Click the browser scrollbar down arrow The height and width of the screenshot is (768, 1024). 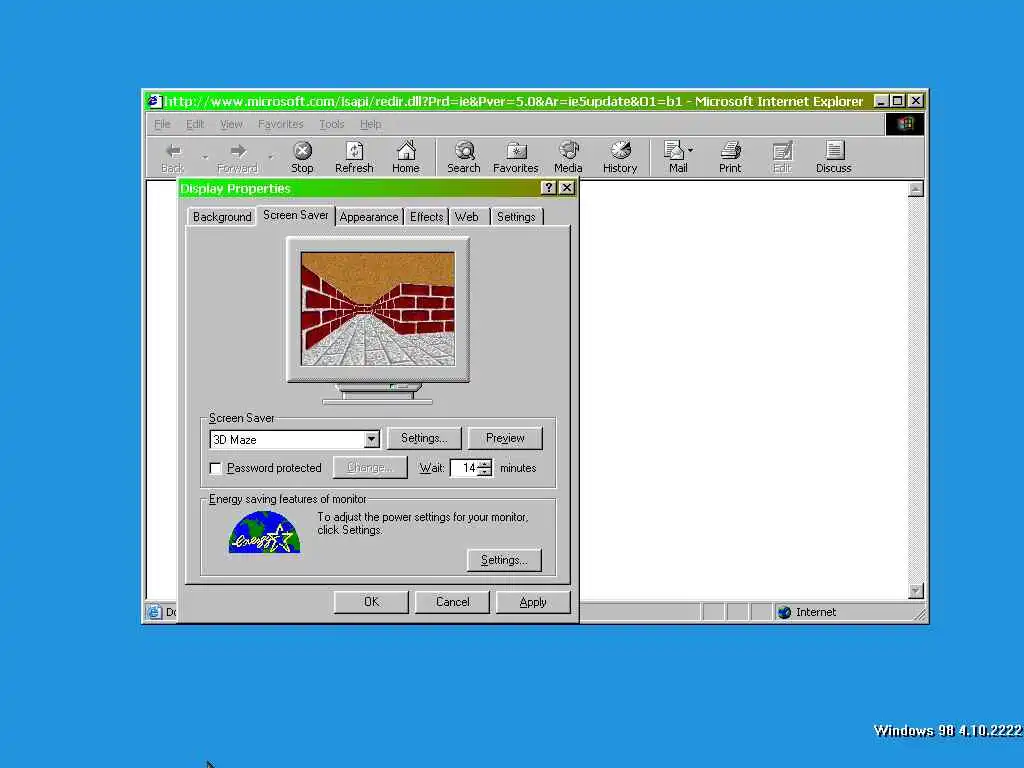tap(916, 590)
